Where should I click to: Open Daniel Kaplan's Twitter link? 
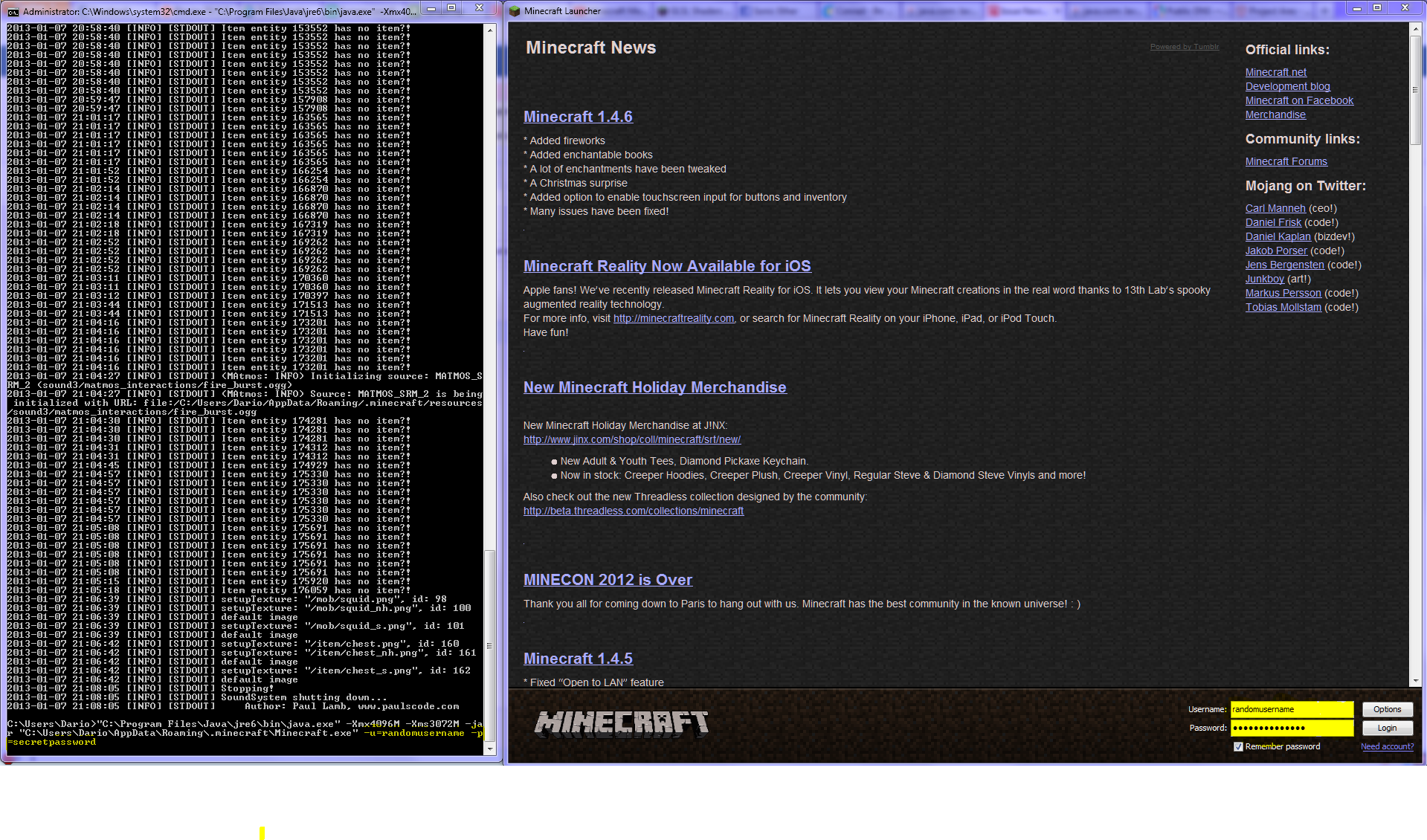click(1278, 236)
